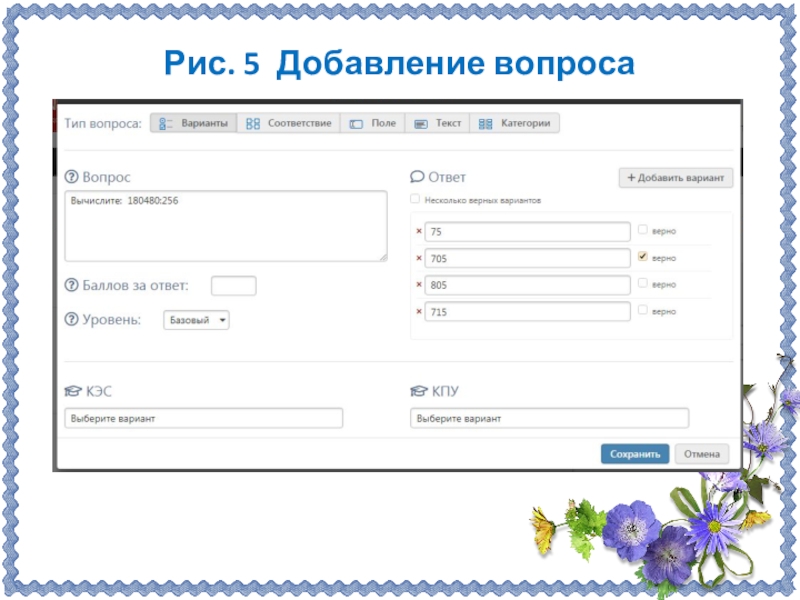Select the Категории question type tab
The width and height of the screenshot is (800, 600).
[x=515, y=124]
